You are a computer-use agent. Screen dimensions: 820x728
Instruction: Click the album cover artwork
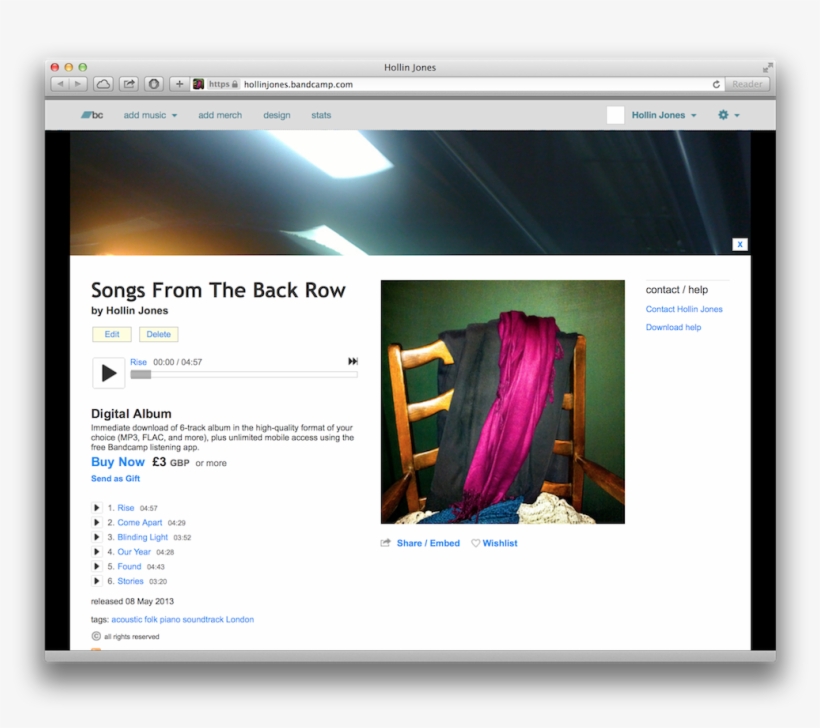(502, 401)
